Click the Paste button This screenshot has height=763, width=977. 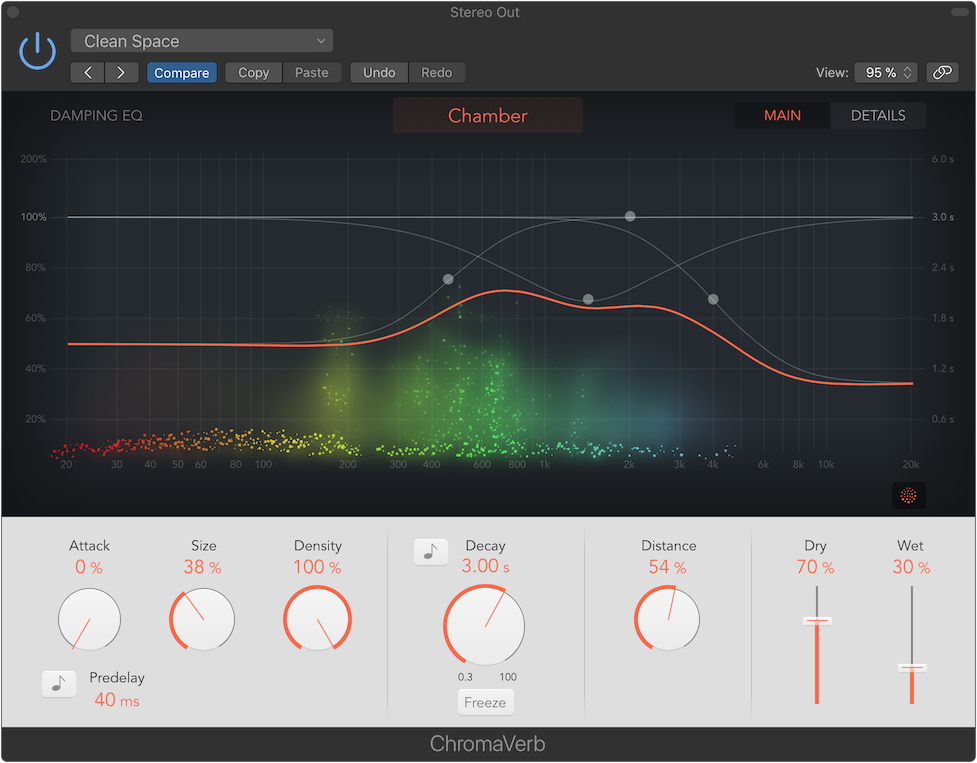[312, 73]
